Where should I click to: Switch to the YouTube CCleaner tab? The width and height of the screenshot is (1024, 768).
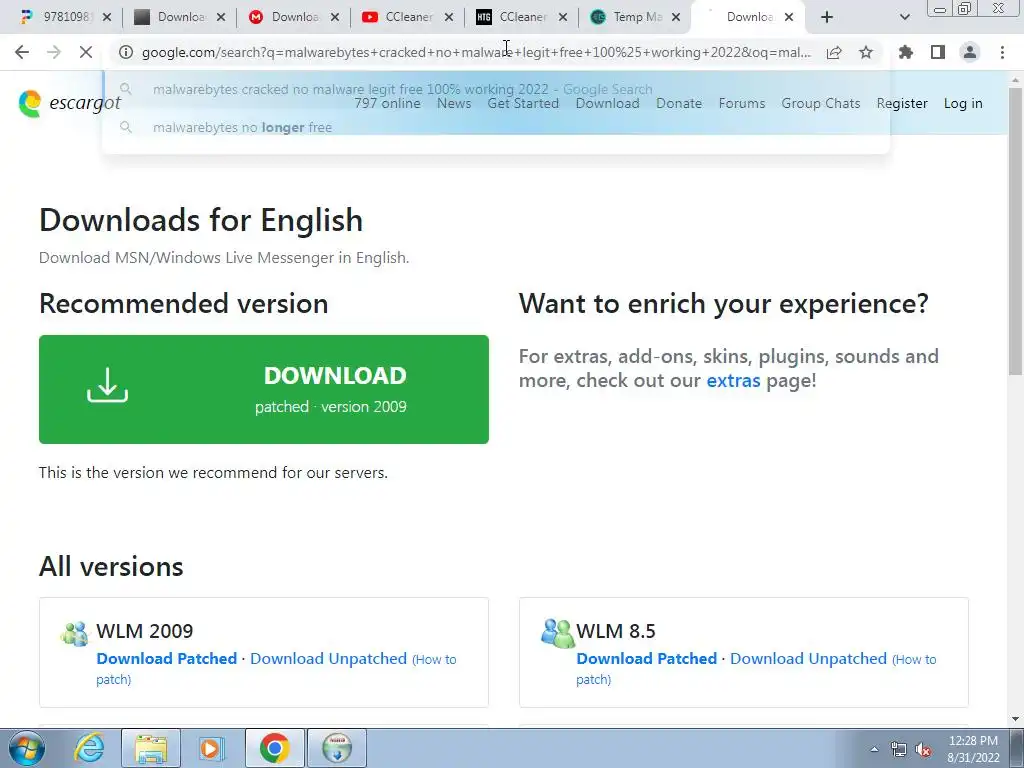pos(407,17)
